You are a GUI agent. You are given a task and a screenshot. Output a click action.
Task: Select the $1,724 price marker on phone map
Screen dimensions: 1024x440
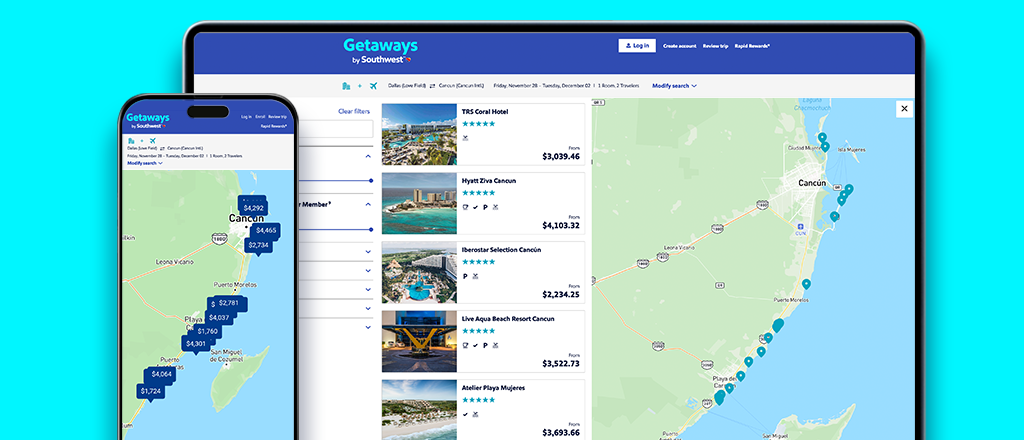(150, 392)
